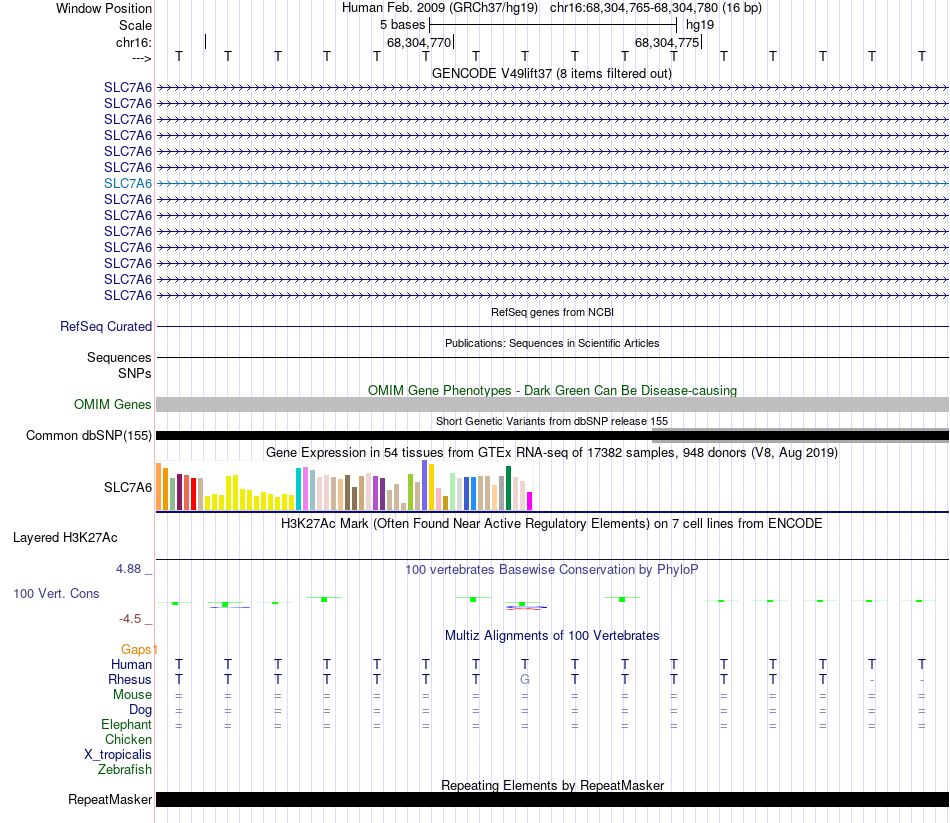The width and height of the screenshot is (950, 823).
Task: Click the 'SNPs' track label
Action: [x=135, y=373]
